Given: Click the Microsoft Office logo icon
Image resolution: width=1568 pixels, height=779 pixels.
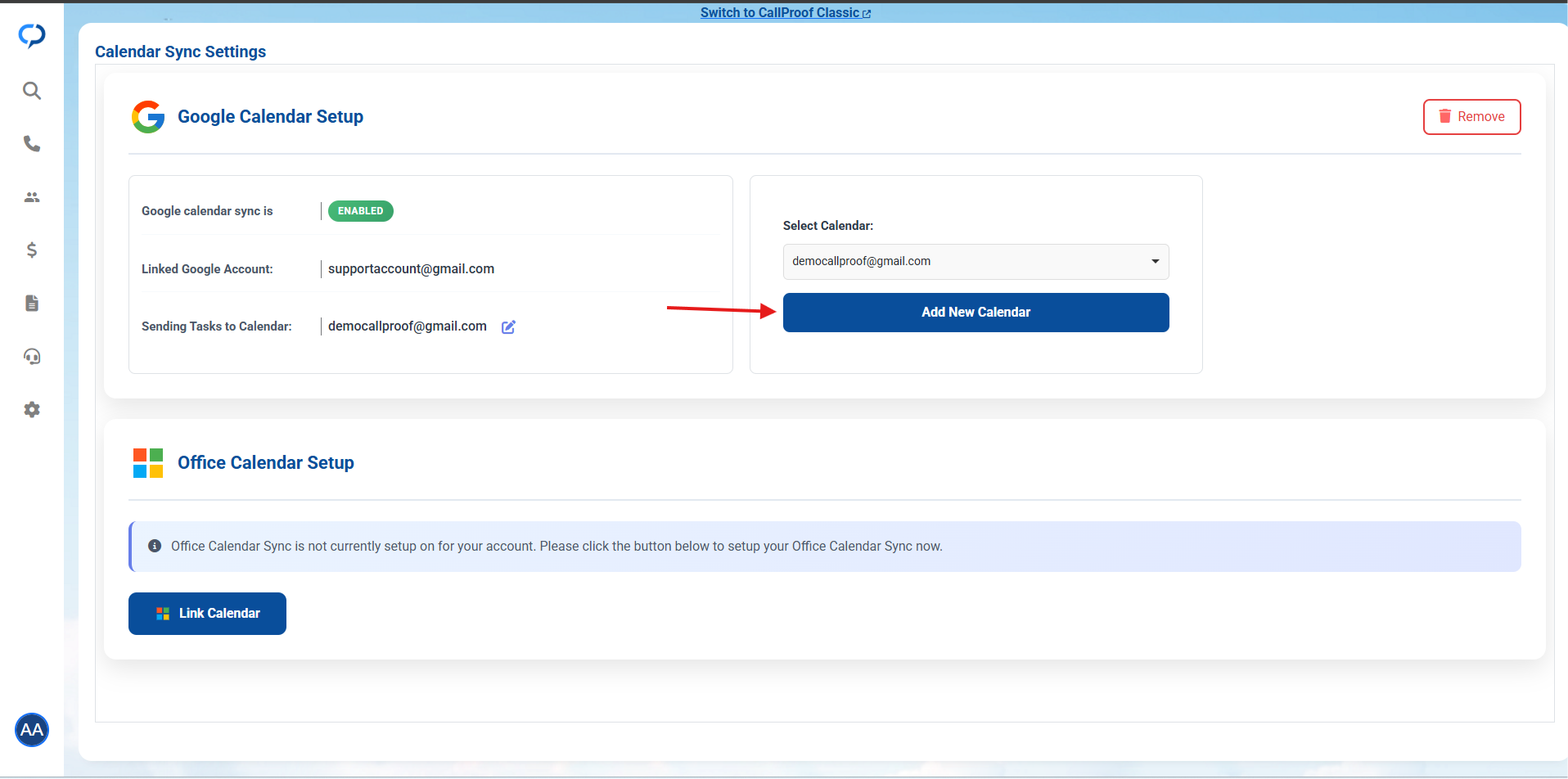Looking at the screenshot, I should coord(148,463).
